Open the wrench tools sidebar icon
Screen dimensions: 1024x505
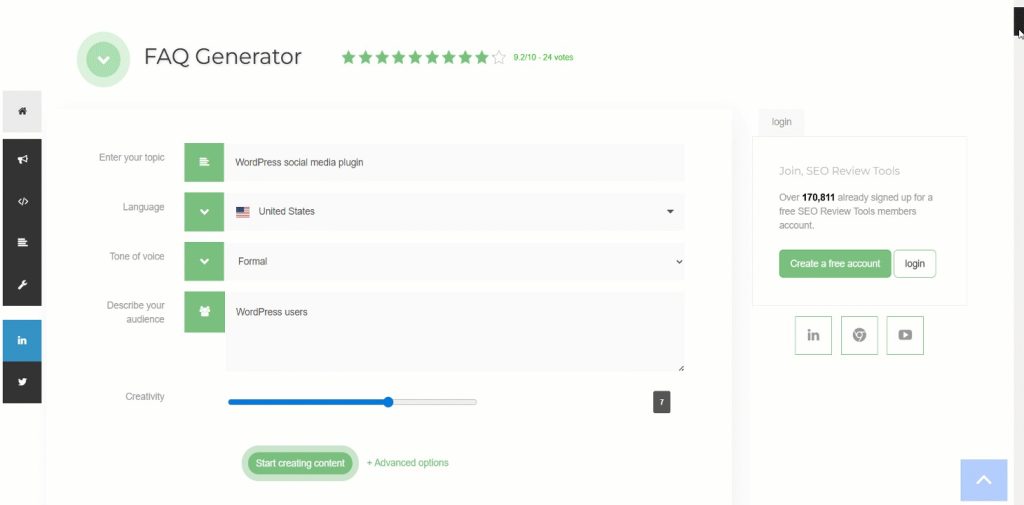[22, 285]
